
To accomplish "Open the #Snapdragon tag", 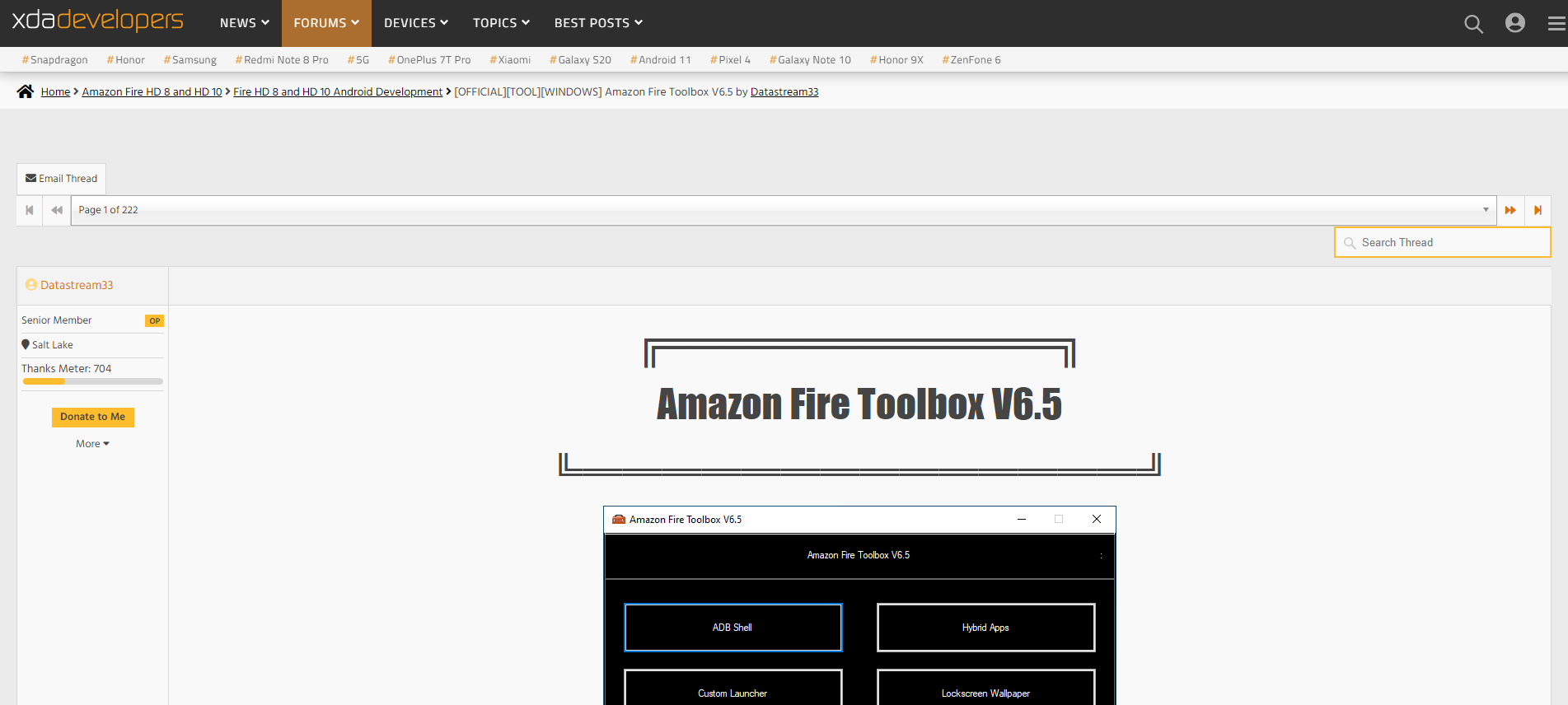I will [55, 60].
